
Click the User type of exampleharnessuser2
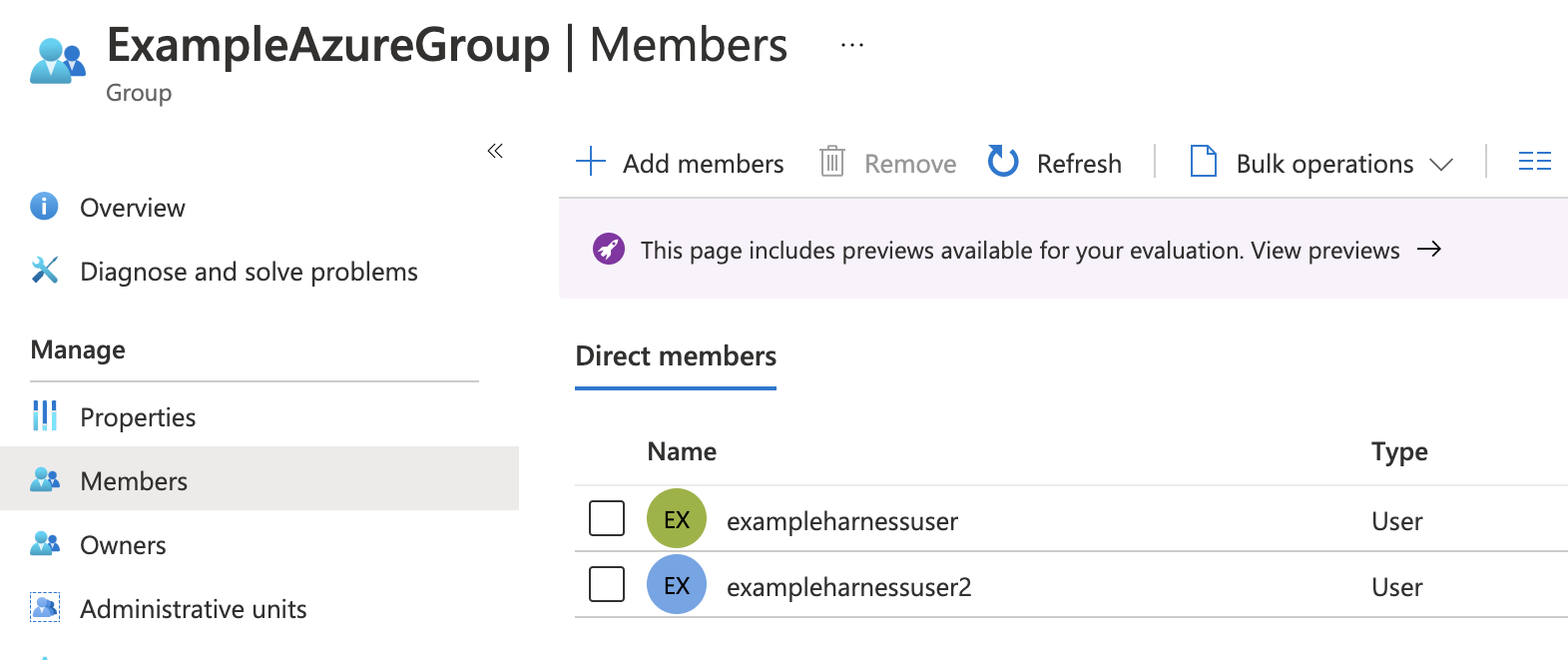click(1397, 587)
